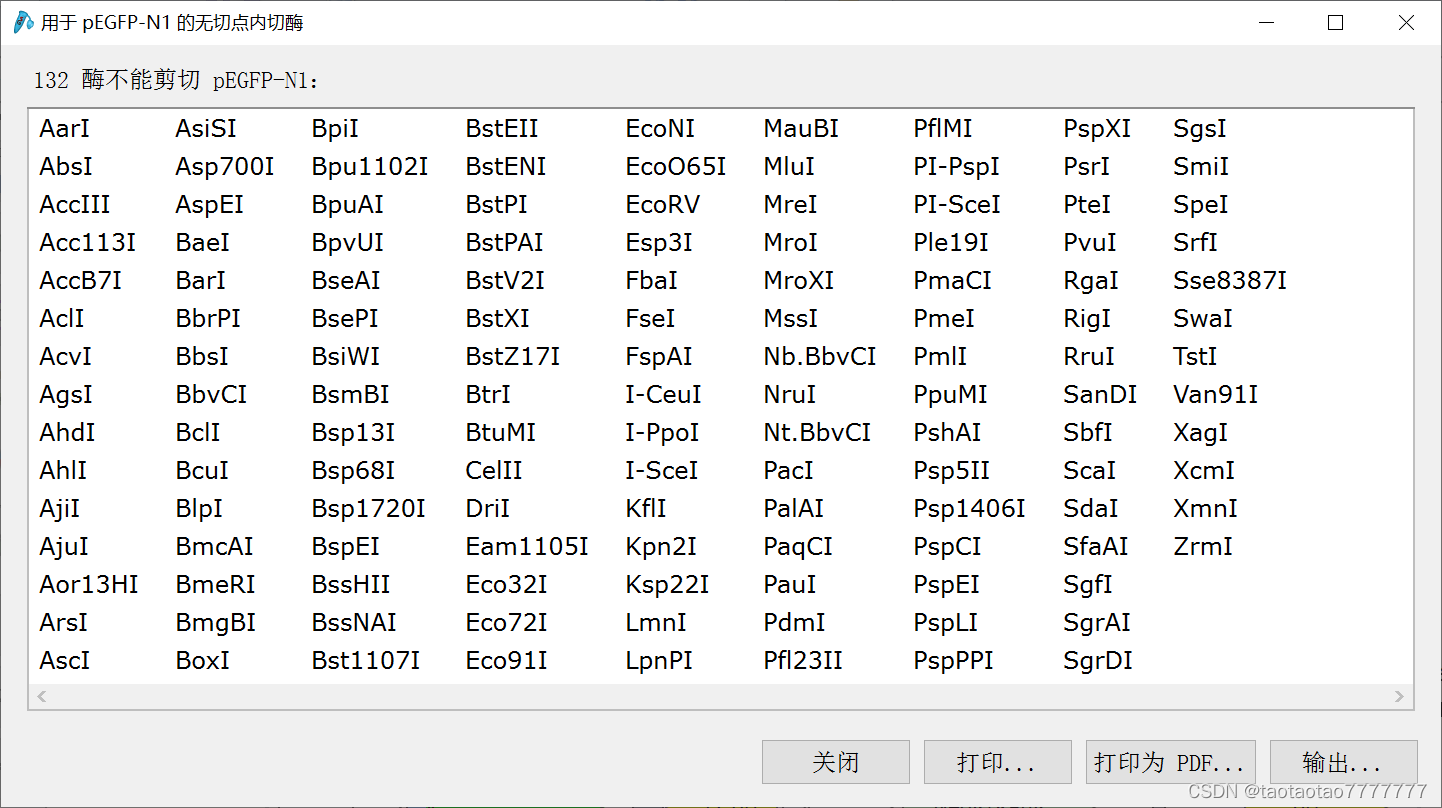The width and height of the screenshot is (1442, 808).
Task: Select enzyme BpiI
Action: [x=335, y=129]
